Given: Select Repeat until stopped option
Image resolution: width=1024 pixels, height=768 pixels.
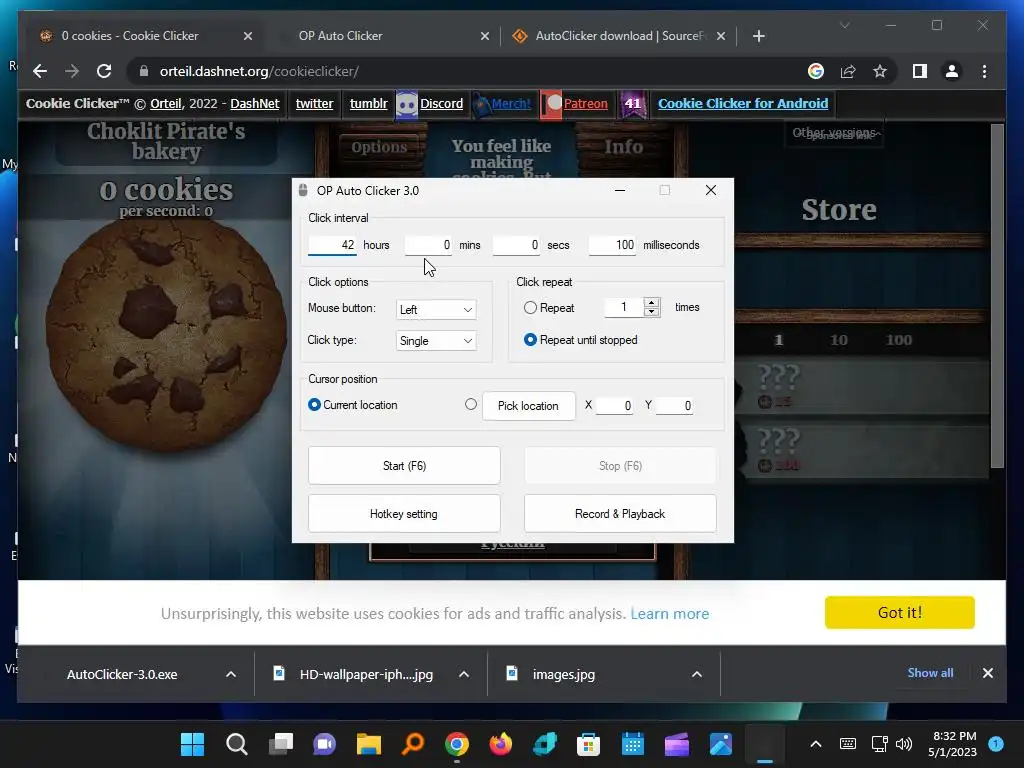Looking at the screenshot, I should point(530,340).
